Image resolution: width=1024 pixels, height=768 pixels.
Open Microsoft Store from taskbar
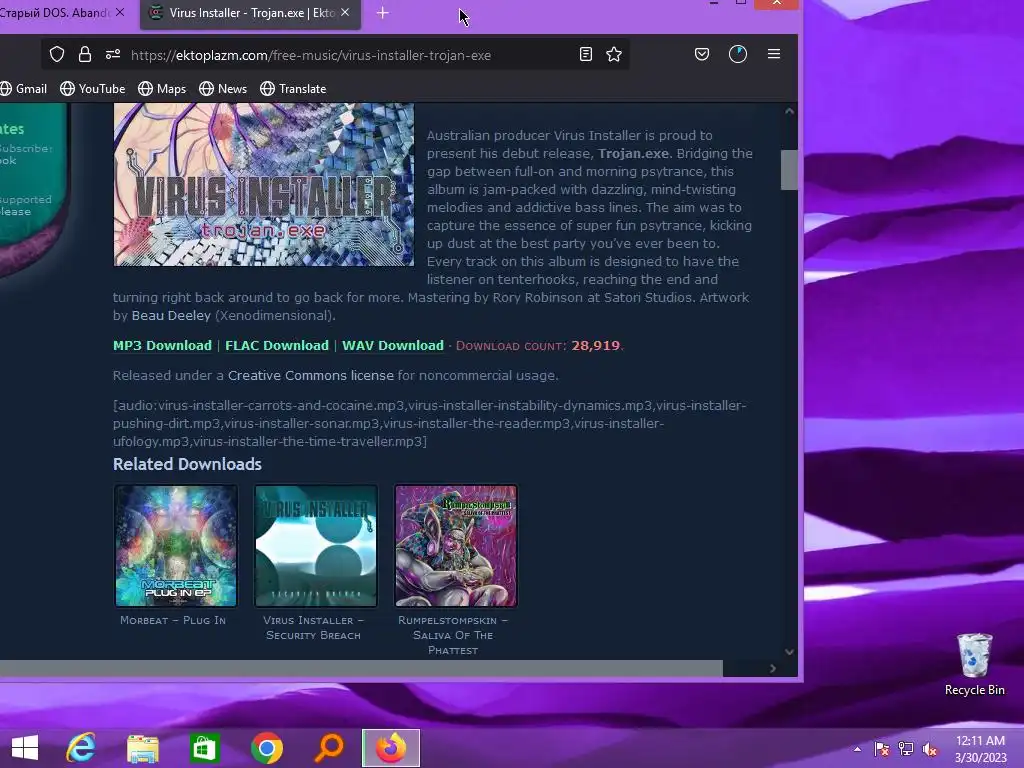[x=204, y=748]
